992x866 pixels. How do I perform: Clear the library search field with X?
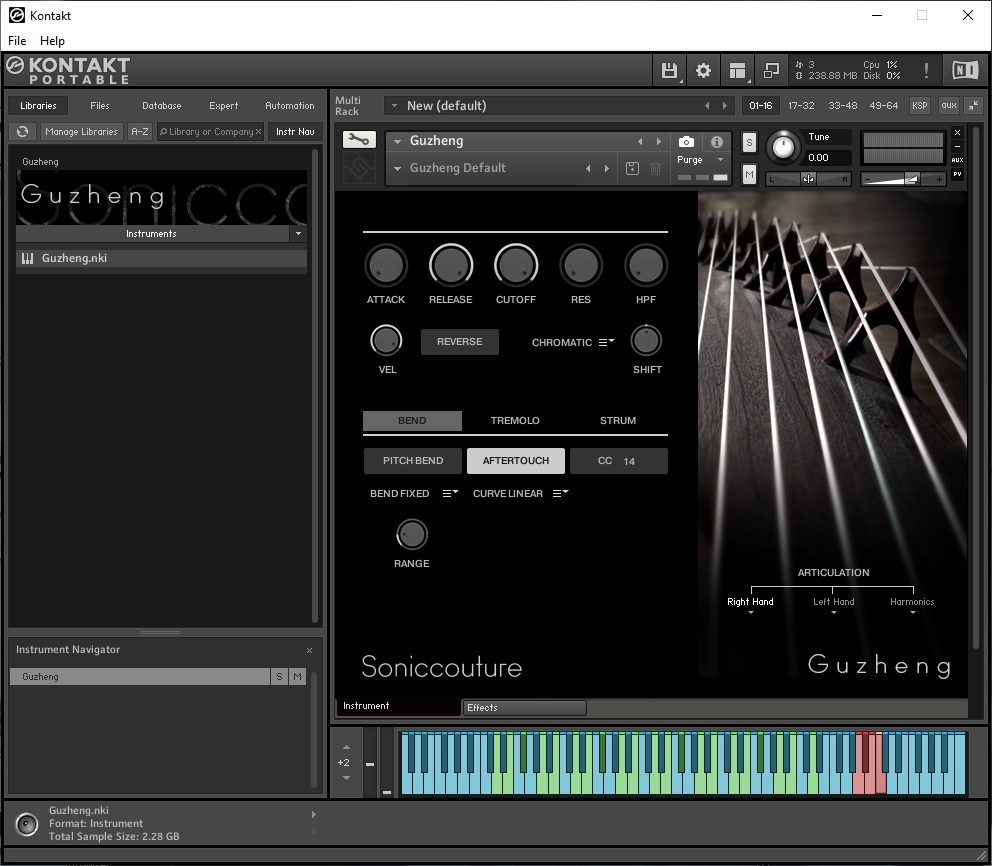click(x=258, y=132)
